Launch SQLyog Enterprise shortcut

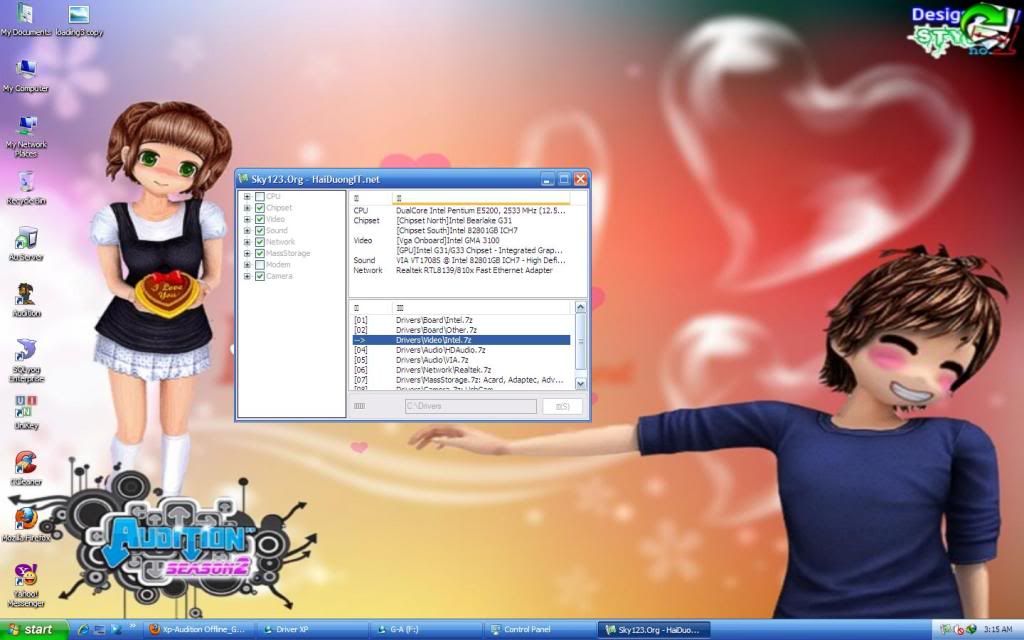[x=26, y=360]
